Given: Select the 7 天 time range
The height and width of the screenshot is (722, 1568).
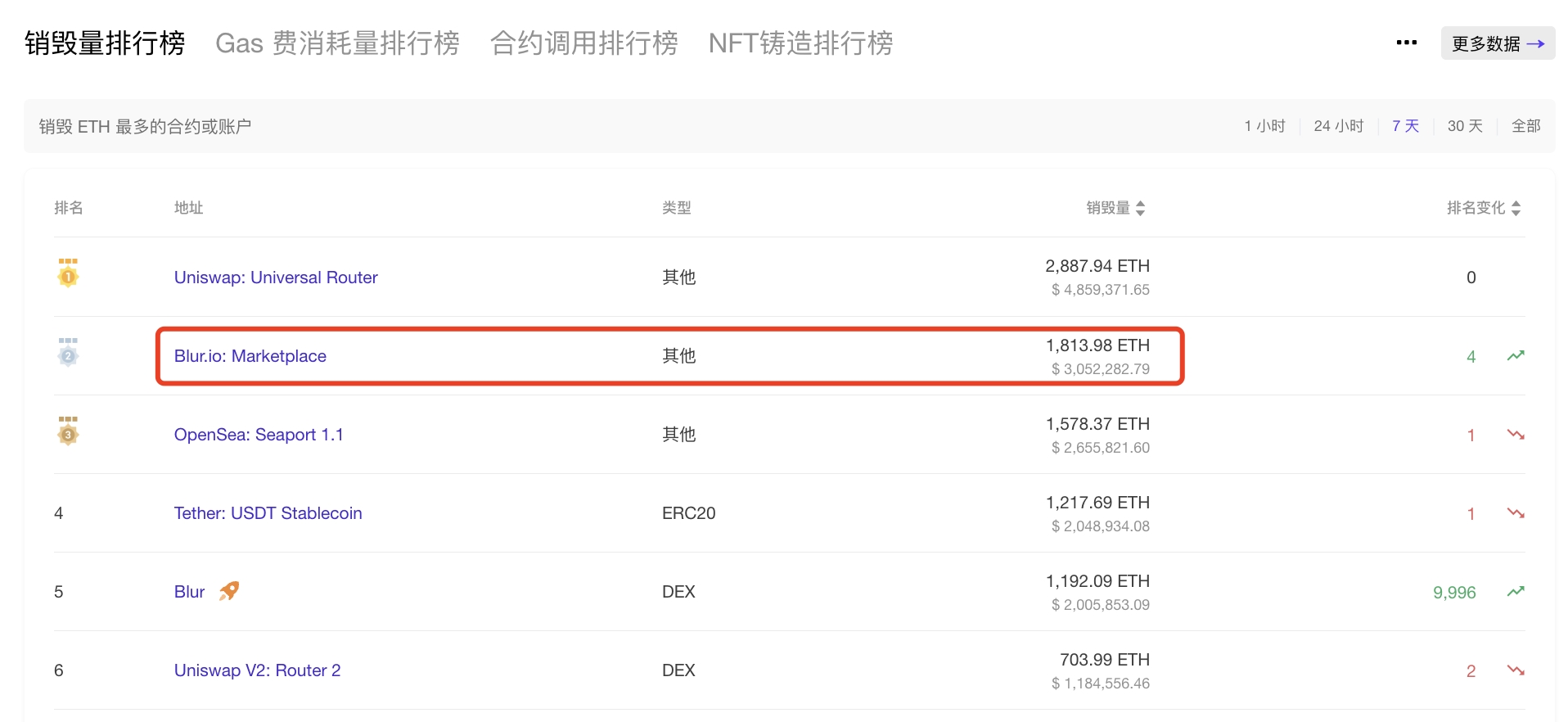Looking at the screenshot, I should pos(1405,126).
